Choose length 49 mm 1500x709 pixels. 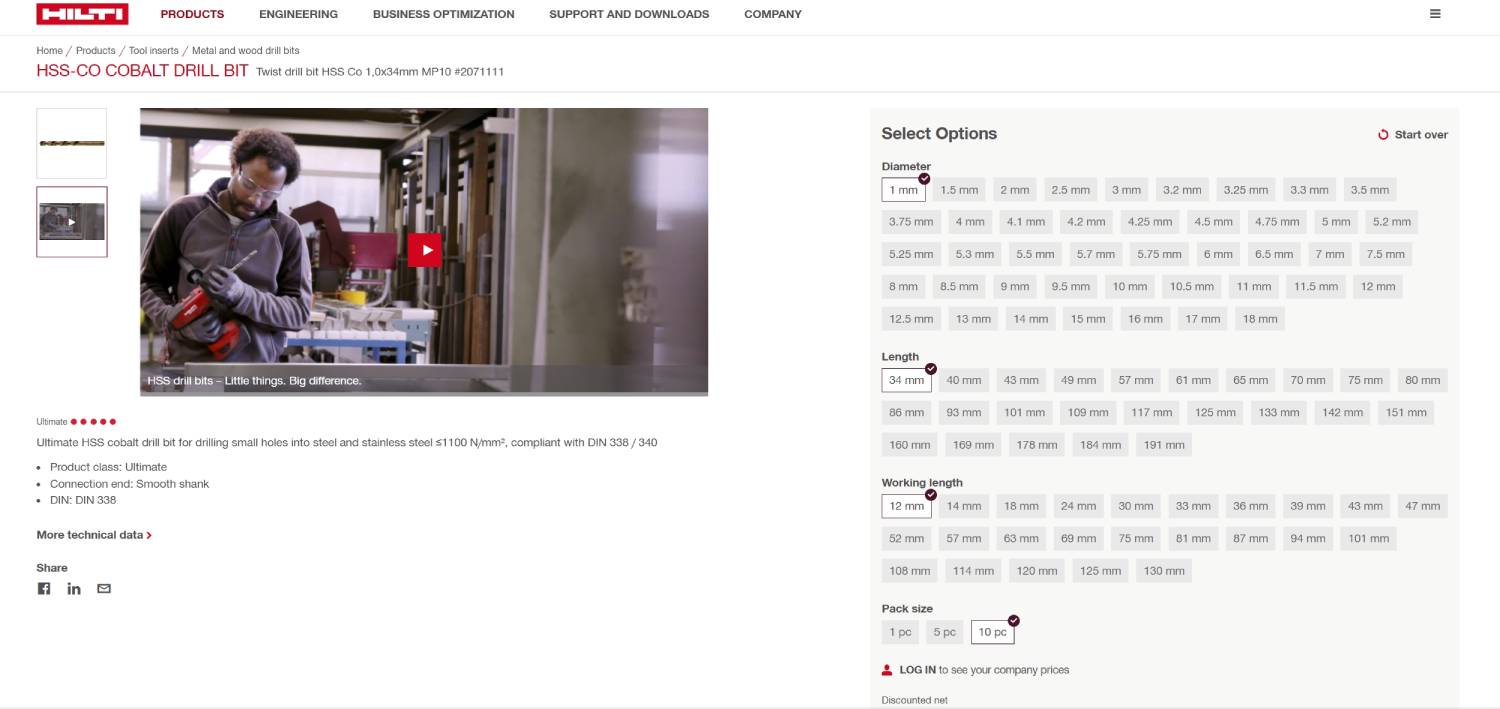coord(1079,380)
